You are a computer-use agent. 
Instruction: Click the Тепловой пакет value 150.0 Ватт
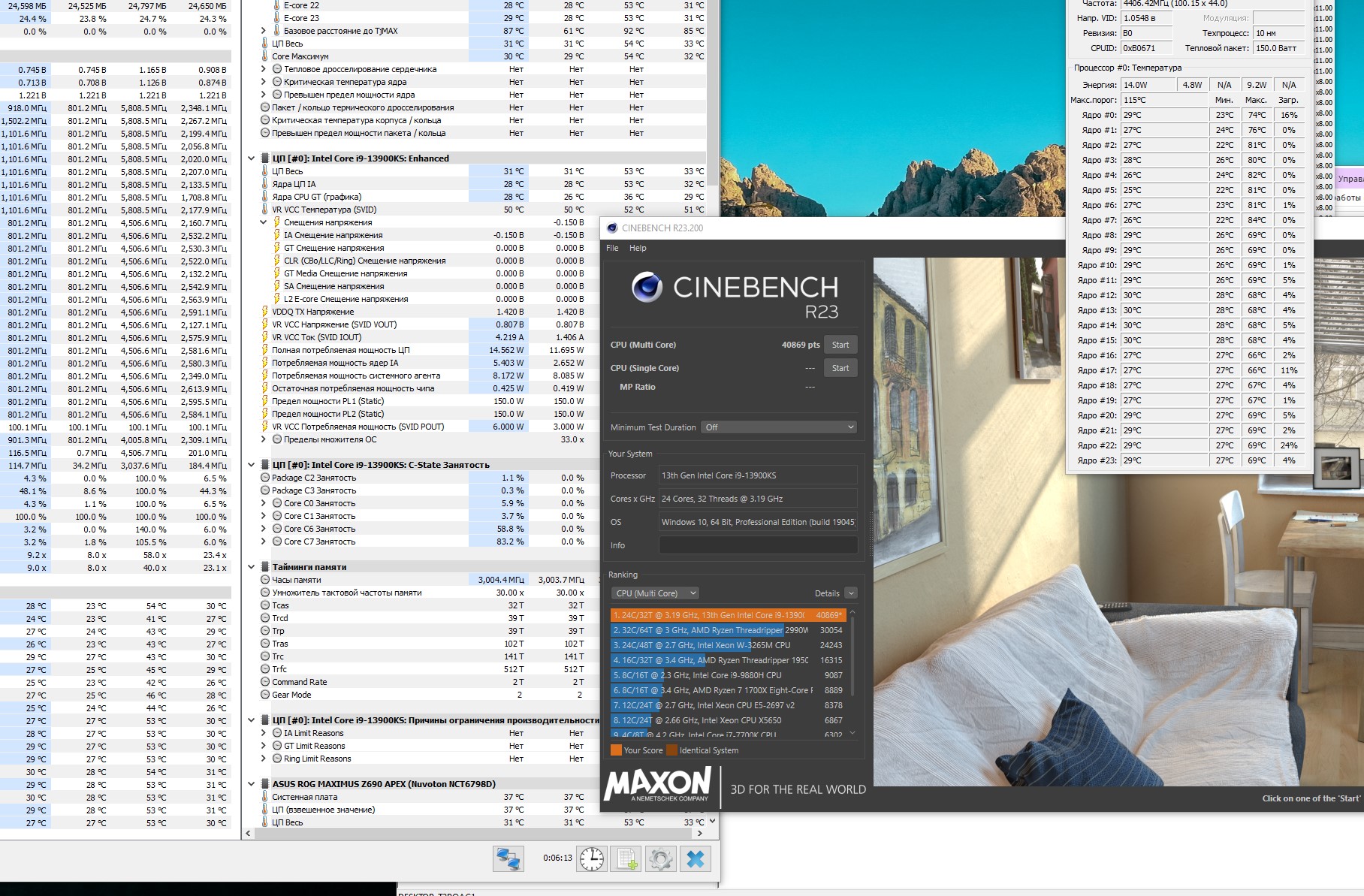click(x=1278, y=48)
